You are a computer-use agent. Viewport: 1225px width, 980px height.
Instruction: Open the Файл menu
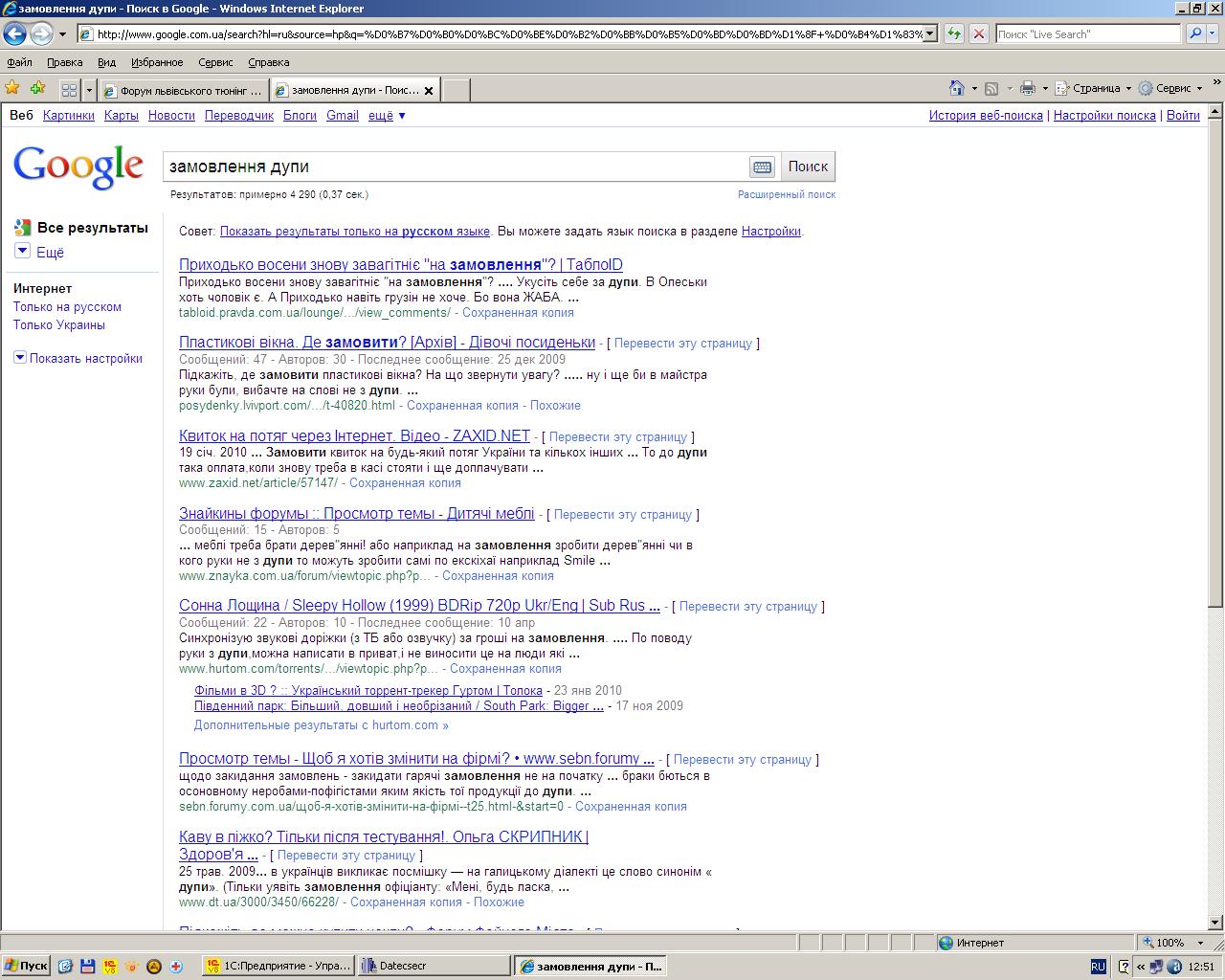[x=19, y=62]
